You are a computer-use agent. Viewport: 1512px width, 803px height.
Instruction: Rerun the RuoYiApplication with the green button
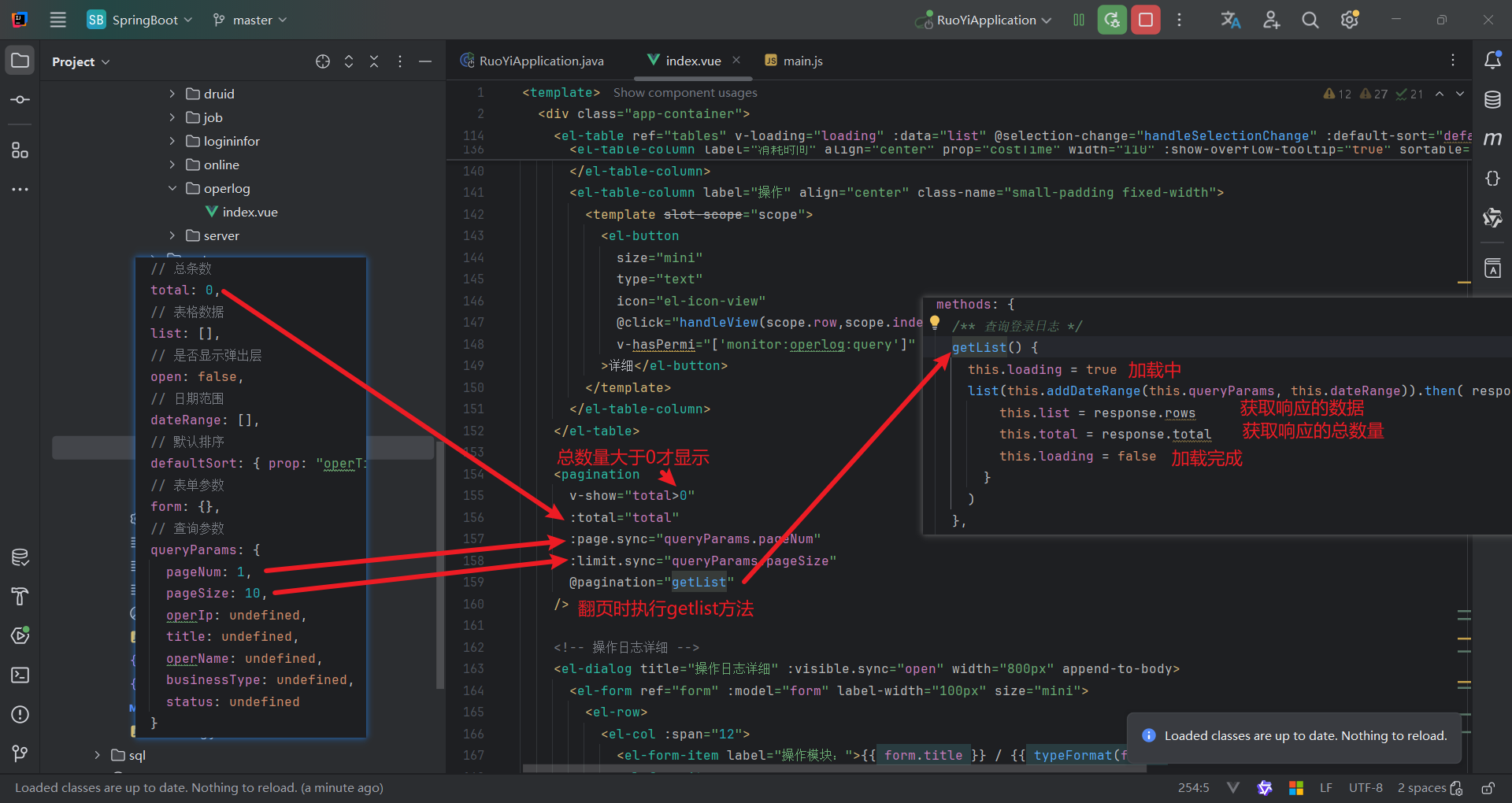[x=1112, y=20]
